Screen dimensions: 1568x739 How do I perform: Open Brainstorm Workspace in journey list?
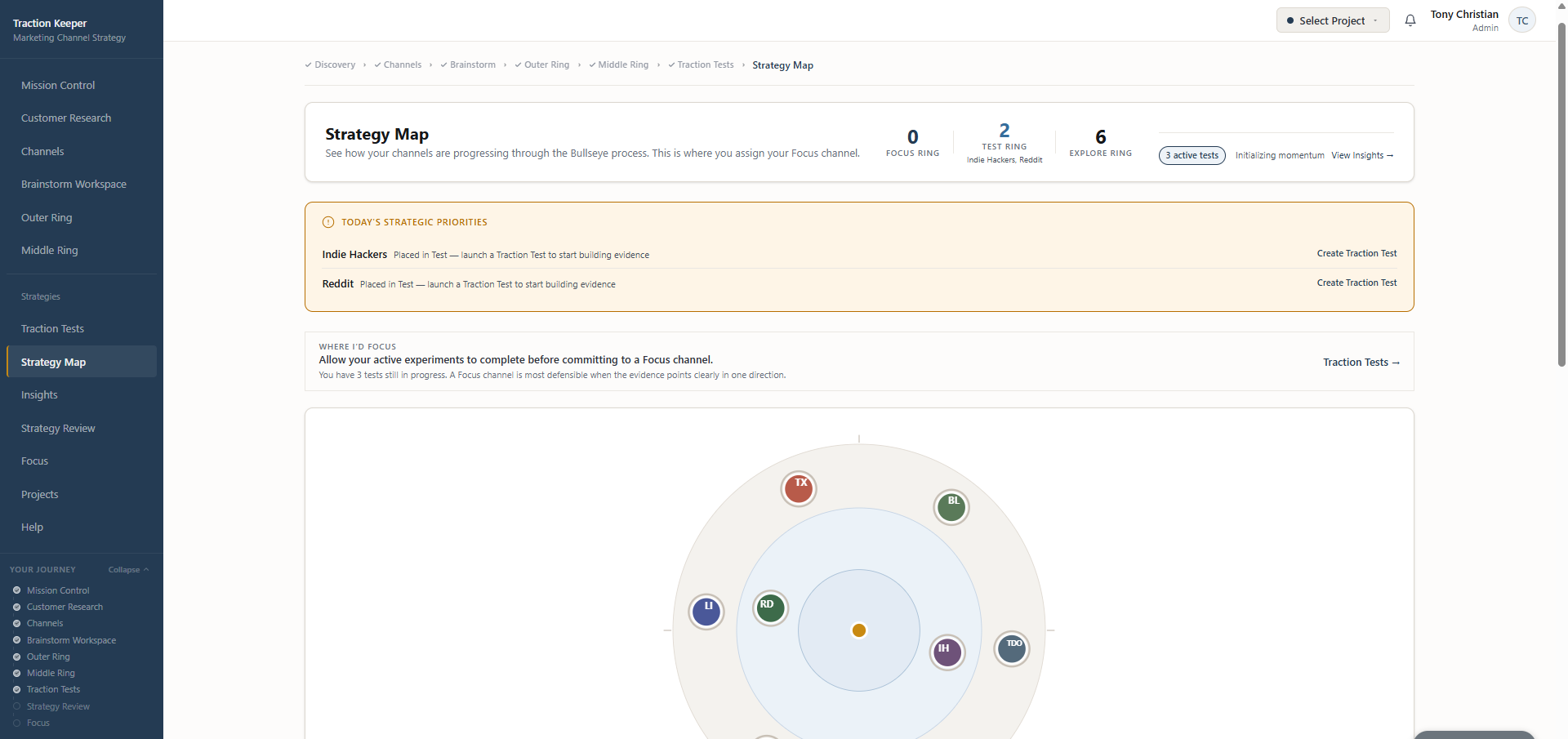click(x=71, y=640)
